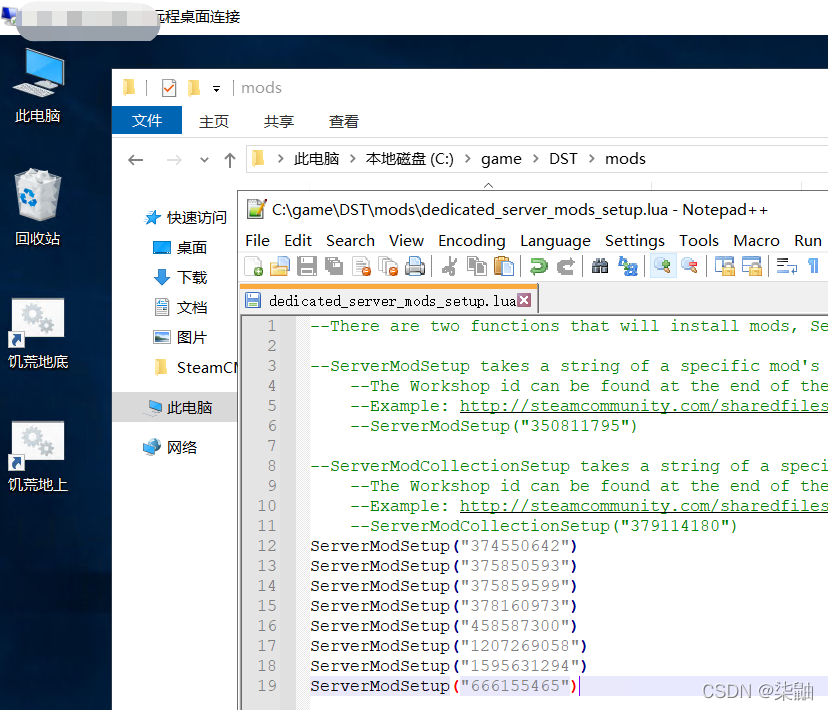Go up one folder level in Explorer
Screen dimensions: 828x710
[229, 159]
